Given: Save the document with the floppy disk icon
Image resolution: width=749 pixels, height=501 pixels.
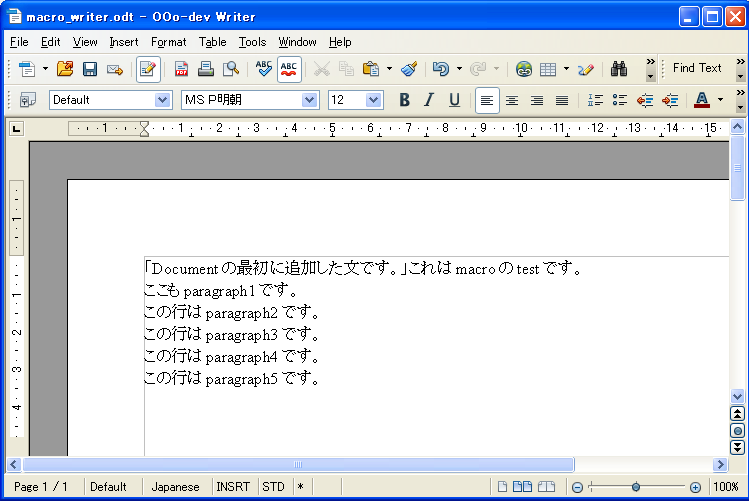Looking at the screenshot, I should pos(90,69).
